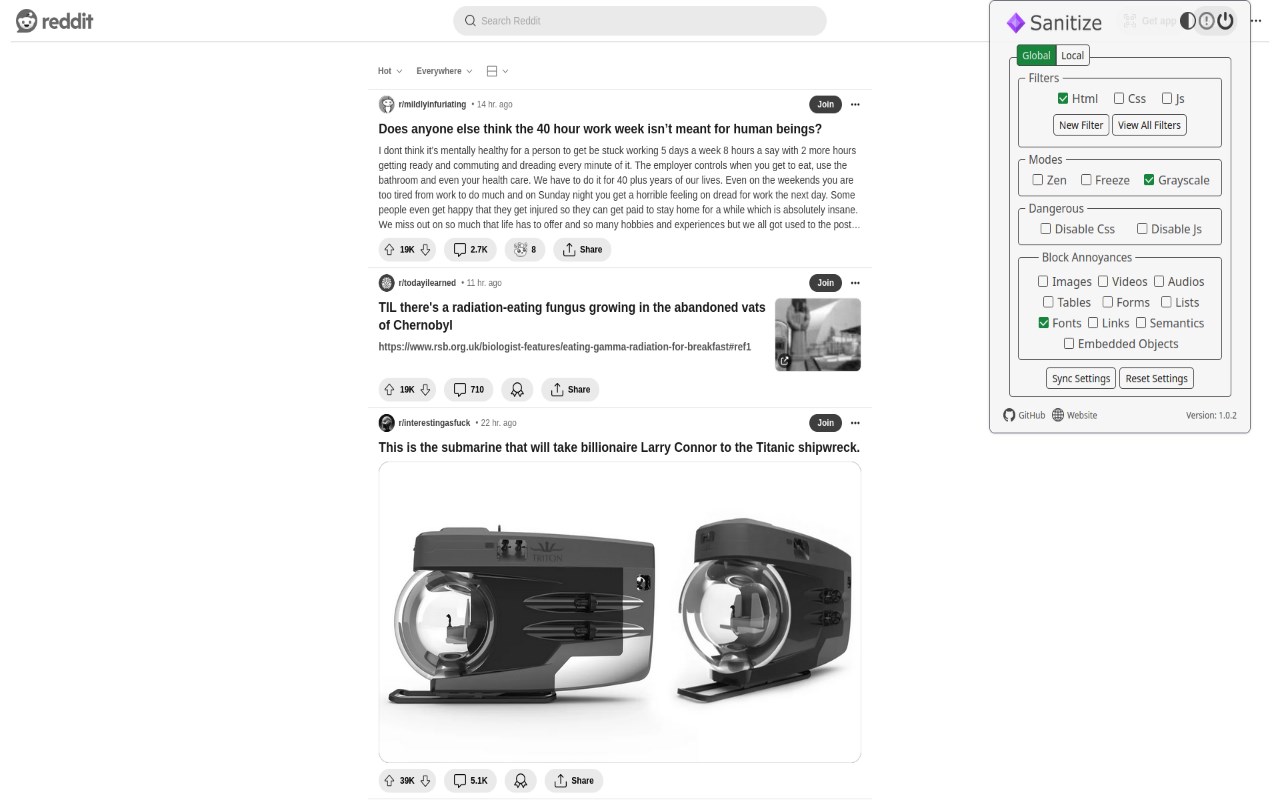Click the purple Sanitize diamond logo

[x=1015, y=22]
